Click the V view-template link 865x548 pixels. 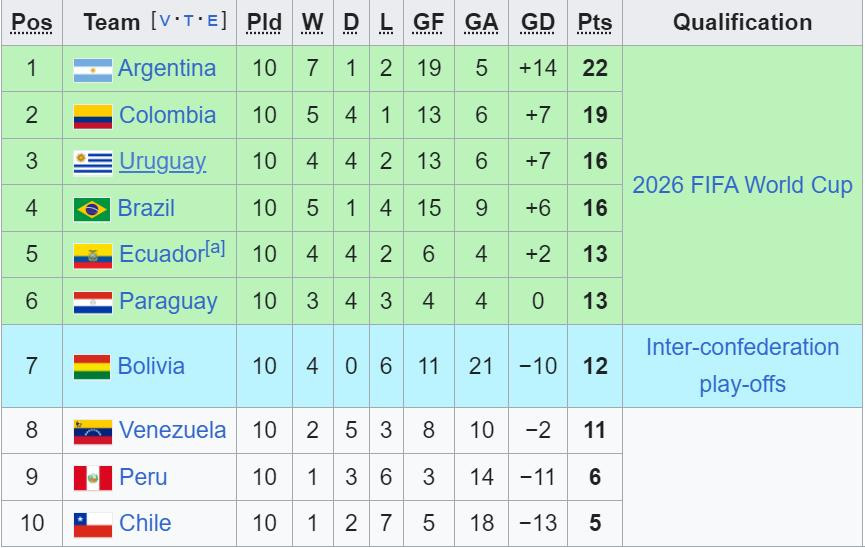[164, 22]
